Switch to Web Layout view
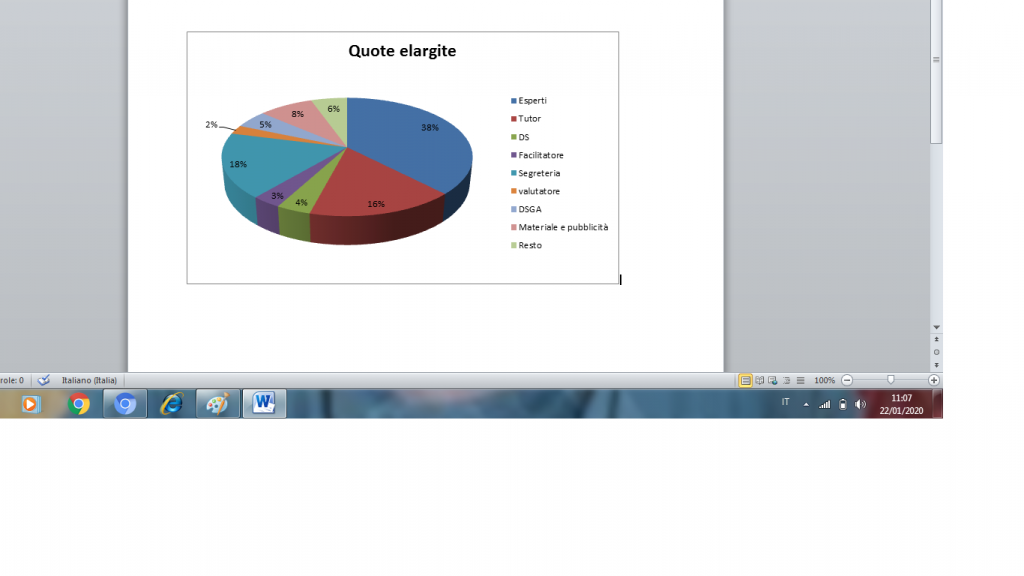The width and height of the screenshot is (1024, 576). point(773,380)
